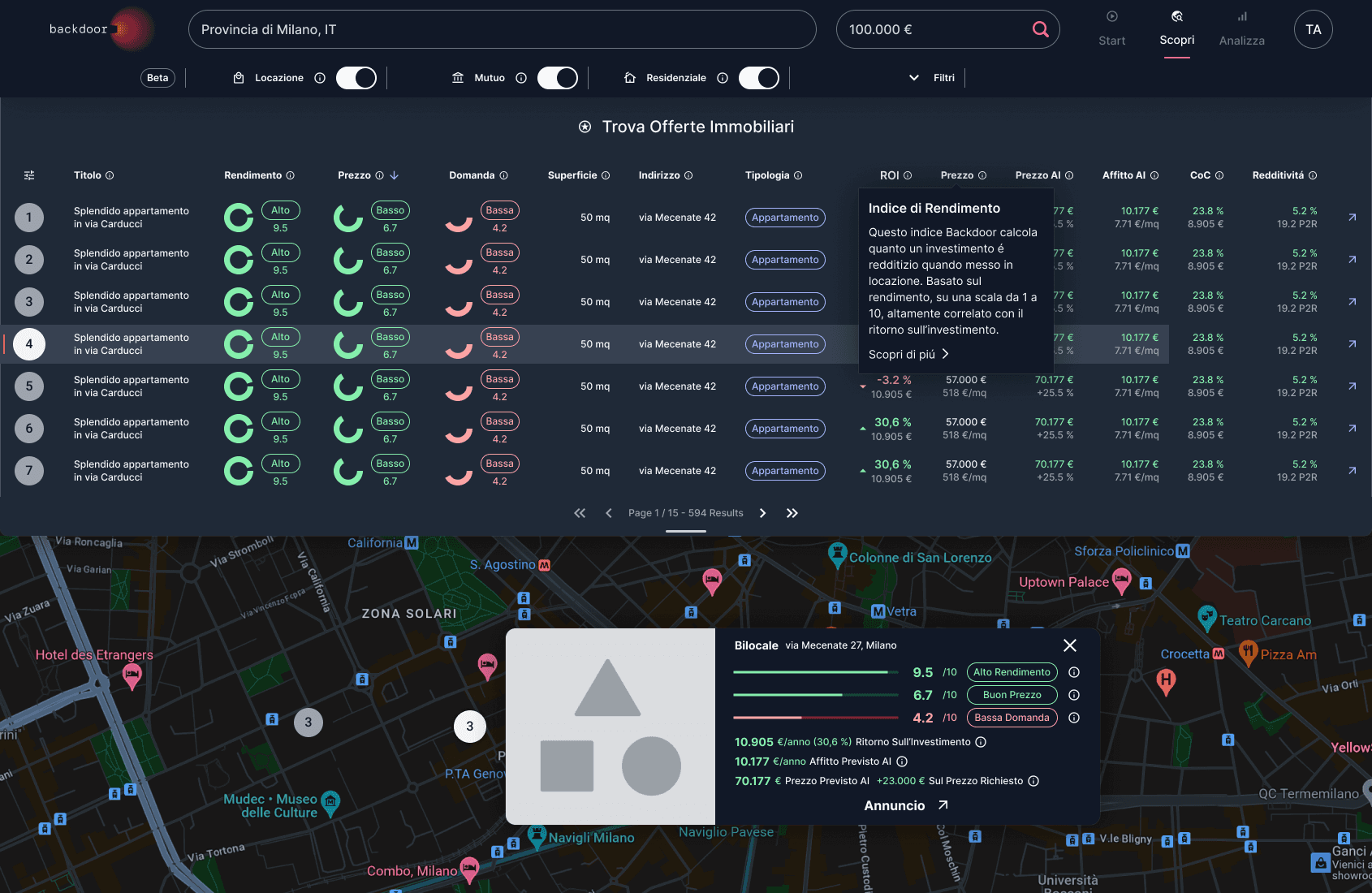Open listing arrow icon for row 1
This screenshot has width=1372, height=893.
click(x=1352, y=218)
